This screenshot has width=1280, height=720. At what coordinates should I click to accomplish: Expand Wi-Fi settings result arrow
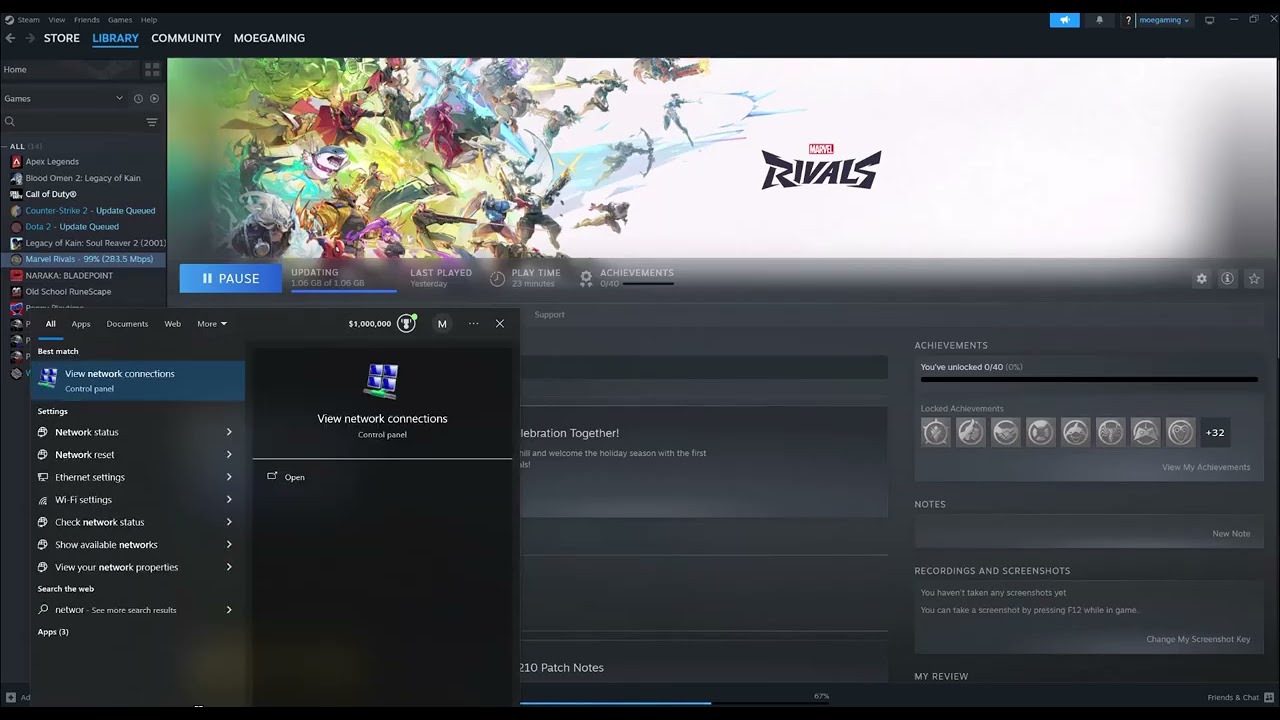(229, 500)
